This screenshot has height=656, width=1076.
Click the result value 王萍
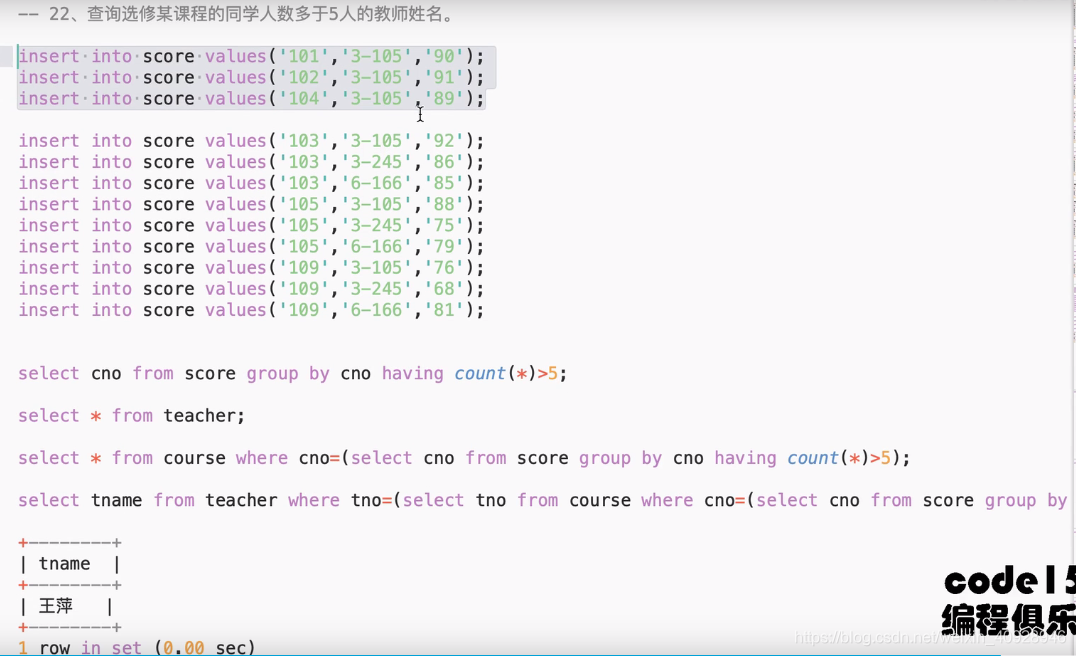56,606
